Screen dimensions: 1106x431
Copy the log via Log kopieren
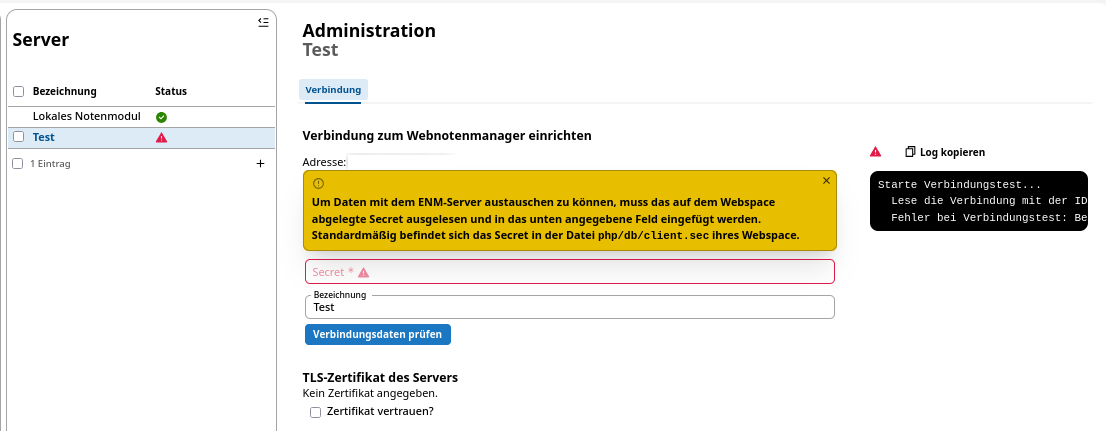point(945,152)
